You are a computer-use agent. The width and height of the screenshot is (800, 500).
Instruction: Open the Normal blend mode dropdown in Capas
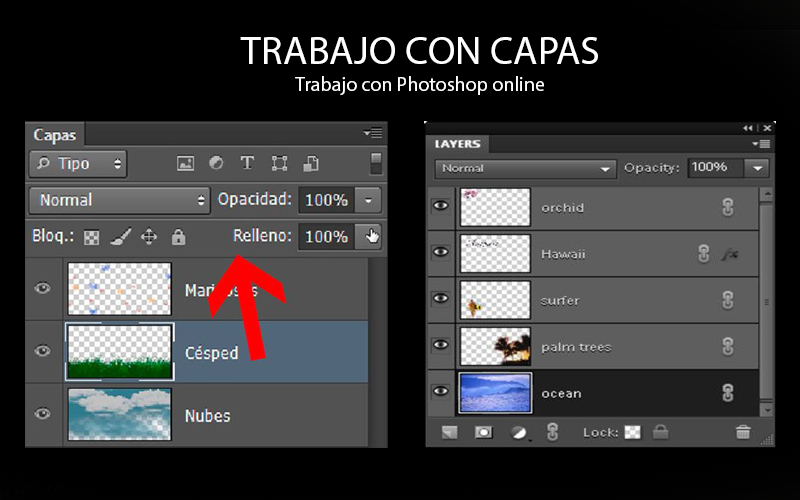click(119, 200)
